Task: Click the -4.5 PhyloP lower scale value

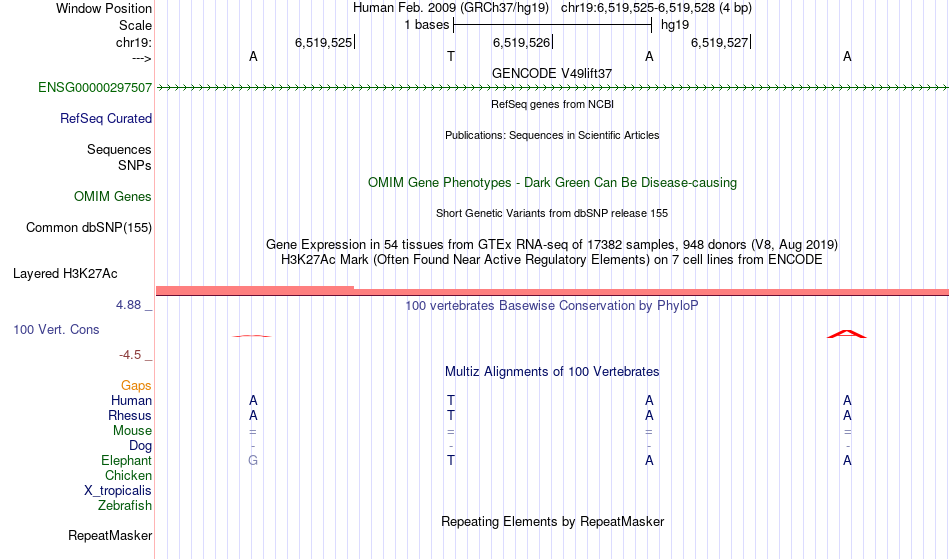Action: coord(130,355)
